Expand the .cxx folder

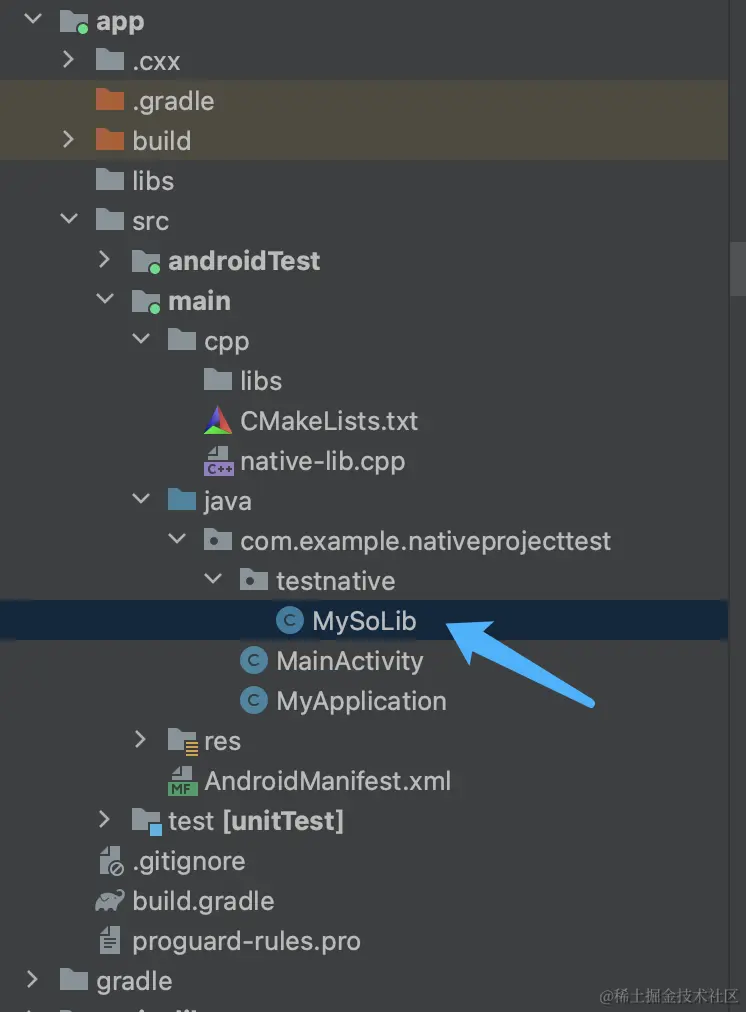tap(68, 61)
